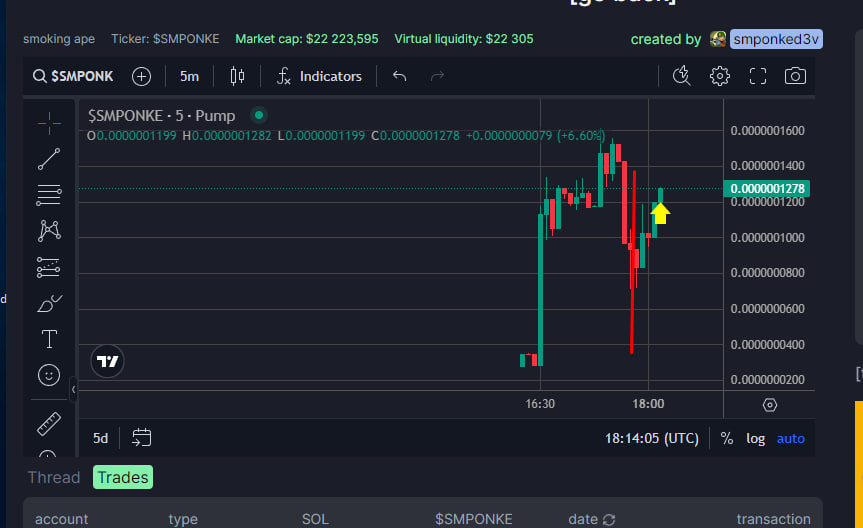The width and height of the screenshot is (863, 528).
Task: Click the account column header
Action: click(62, 519)
